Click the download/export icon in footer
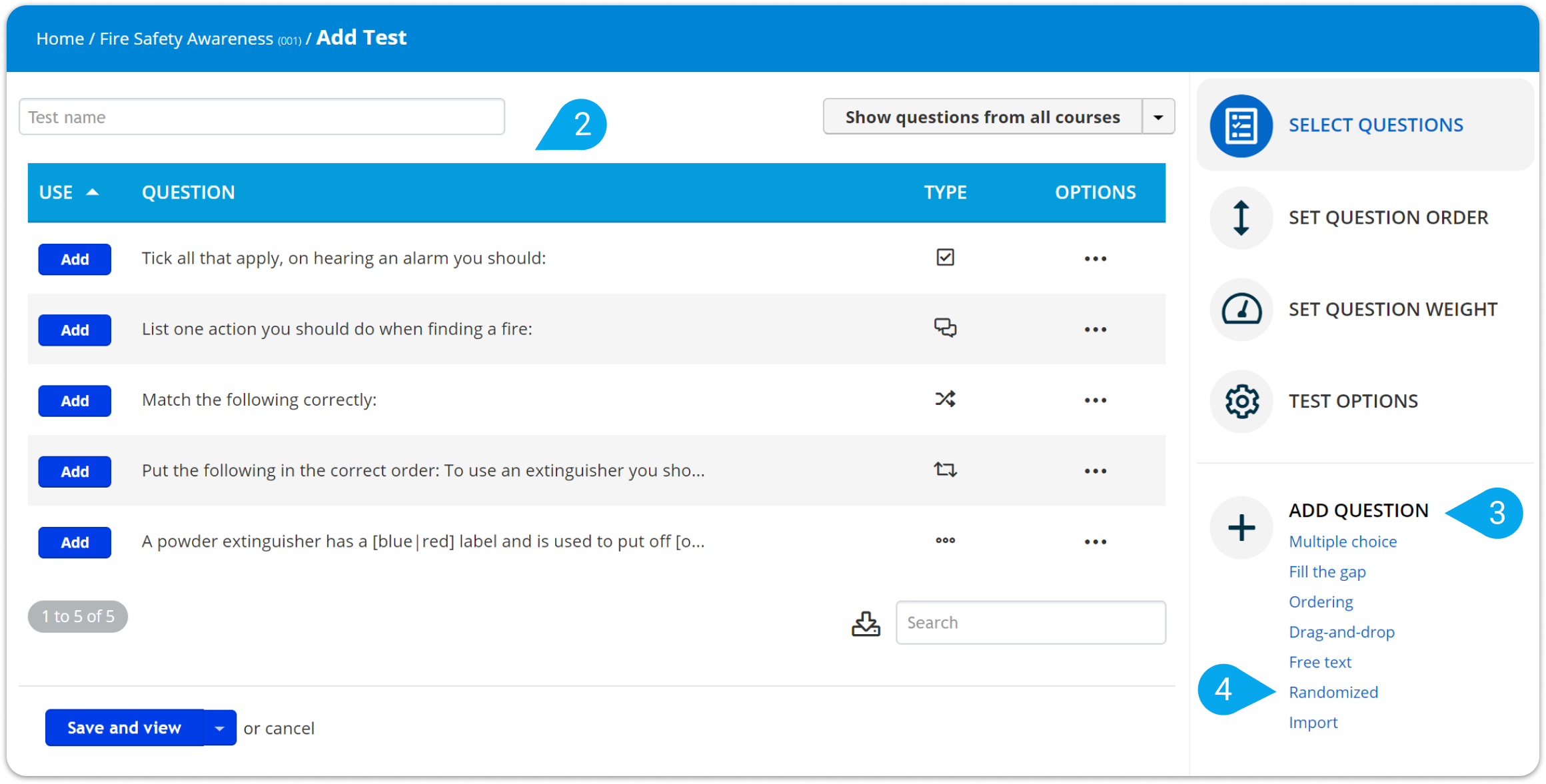This screenshot has height=784, width=1546. pyautogui.click(x=866, y=623)
